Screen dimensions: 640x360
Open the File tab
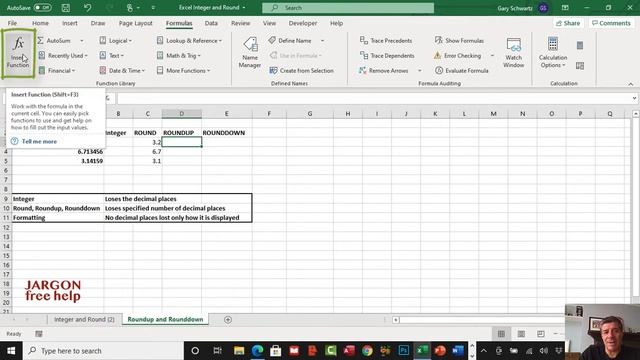[x=12, y=23]
